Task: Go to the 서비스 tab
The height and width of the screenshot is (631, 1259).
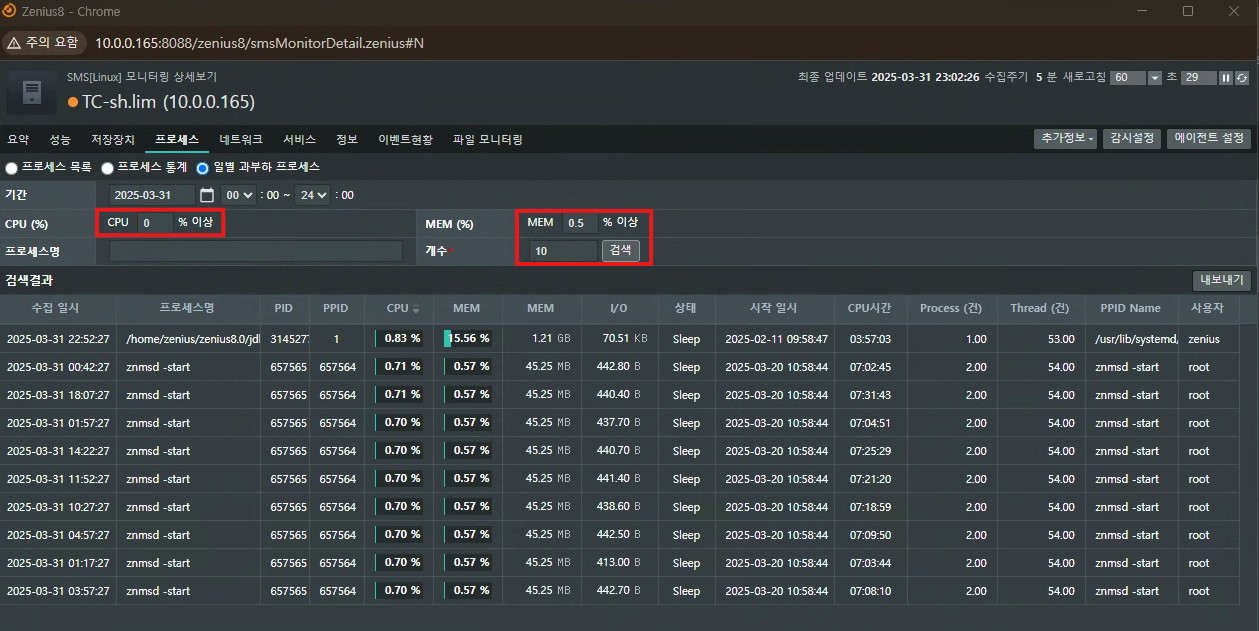Action: (299, 140)
